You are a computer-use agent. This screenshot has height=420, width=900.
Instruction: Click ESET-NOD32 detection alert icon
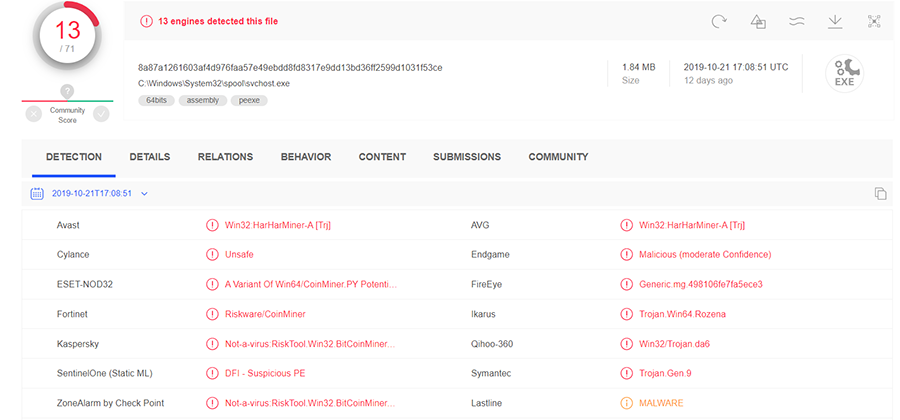212,284
